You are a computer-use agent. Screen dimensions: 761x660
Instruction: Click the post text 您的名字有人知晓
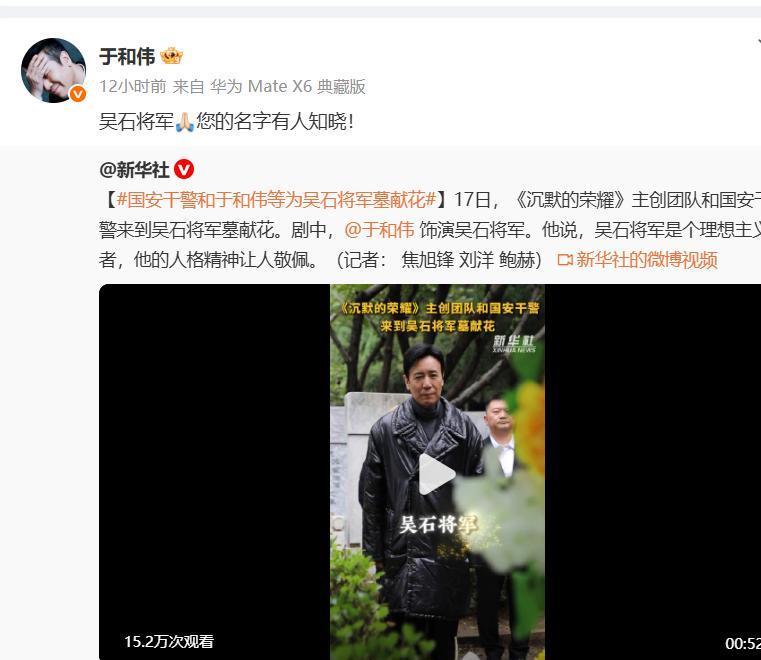(275, 122)
